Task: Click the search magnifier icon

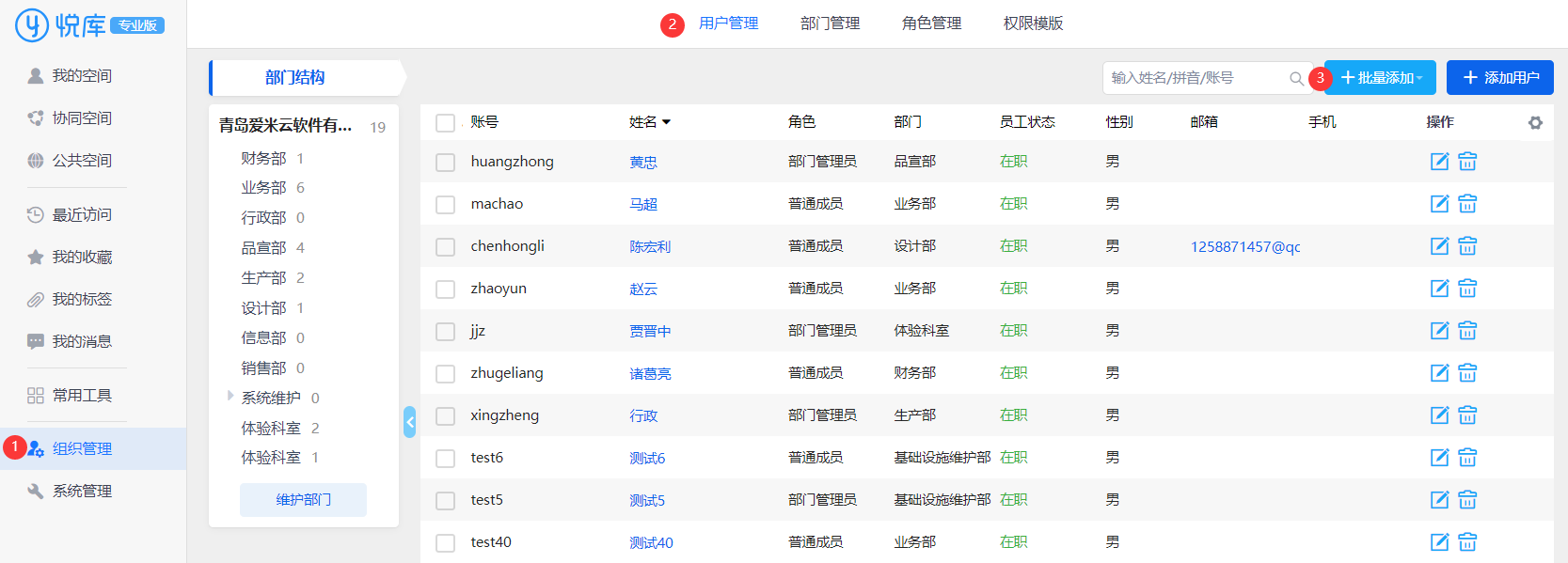Action: [1296, 79]
